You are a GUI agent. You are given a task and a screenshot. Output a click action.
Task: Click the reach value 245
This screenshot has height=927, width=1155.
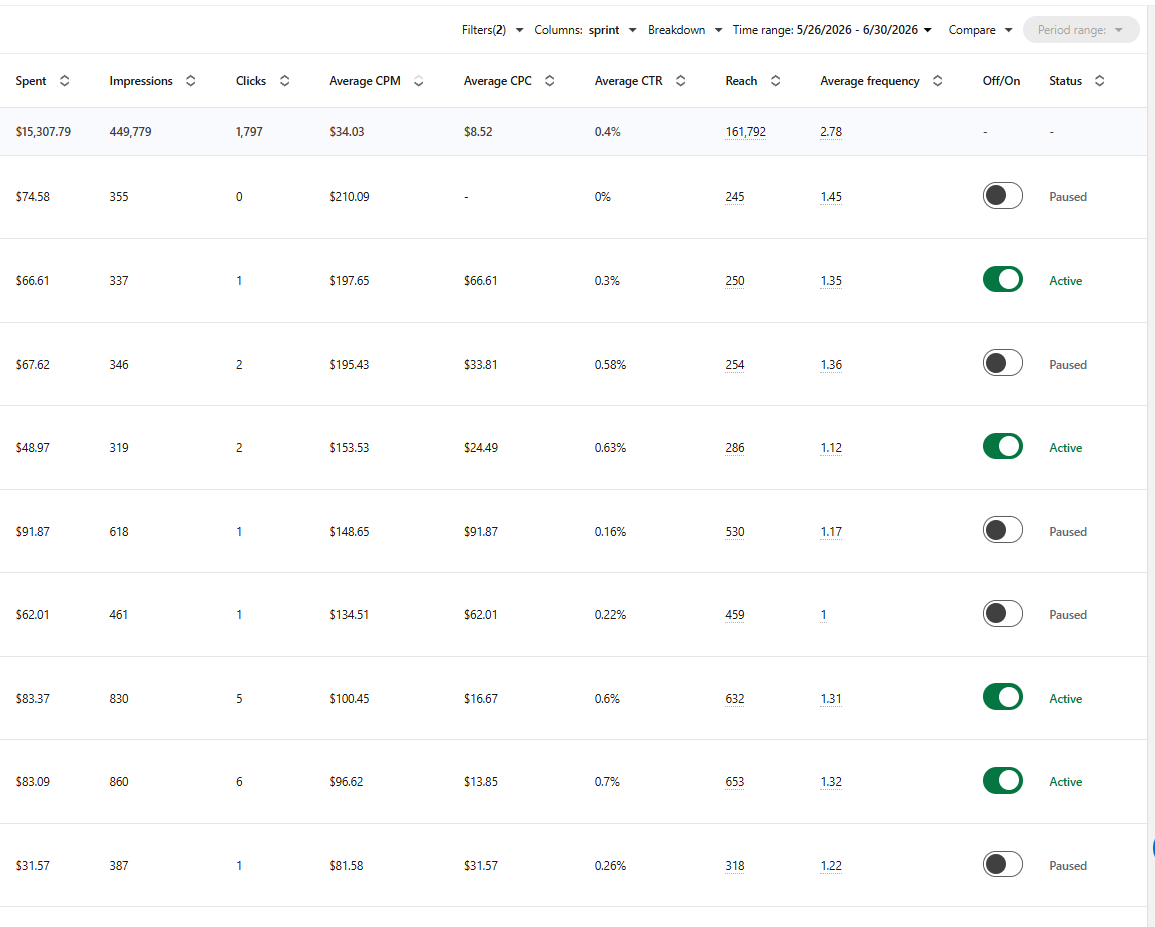[734, 197]
